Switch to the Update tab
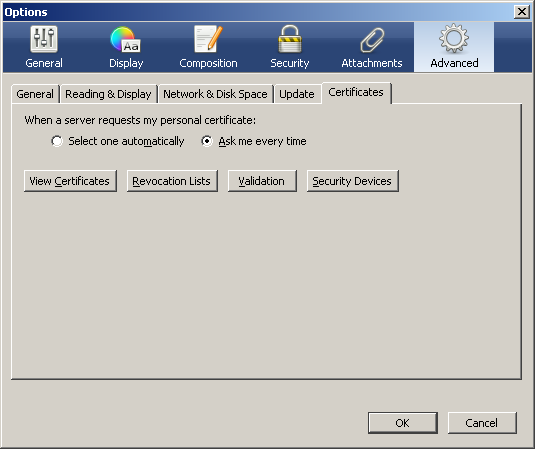The height and width of the screenshot is (449, 535). click(297, 94)
